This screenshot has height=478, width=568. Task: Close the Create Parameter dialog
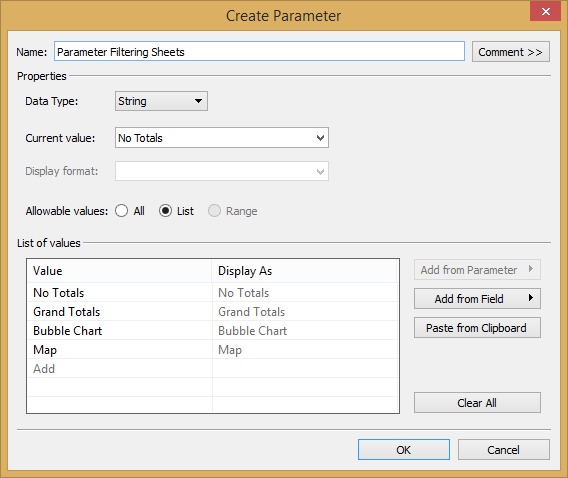pos(545,11)
